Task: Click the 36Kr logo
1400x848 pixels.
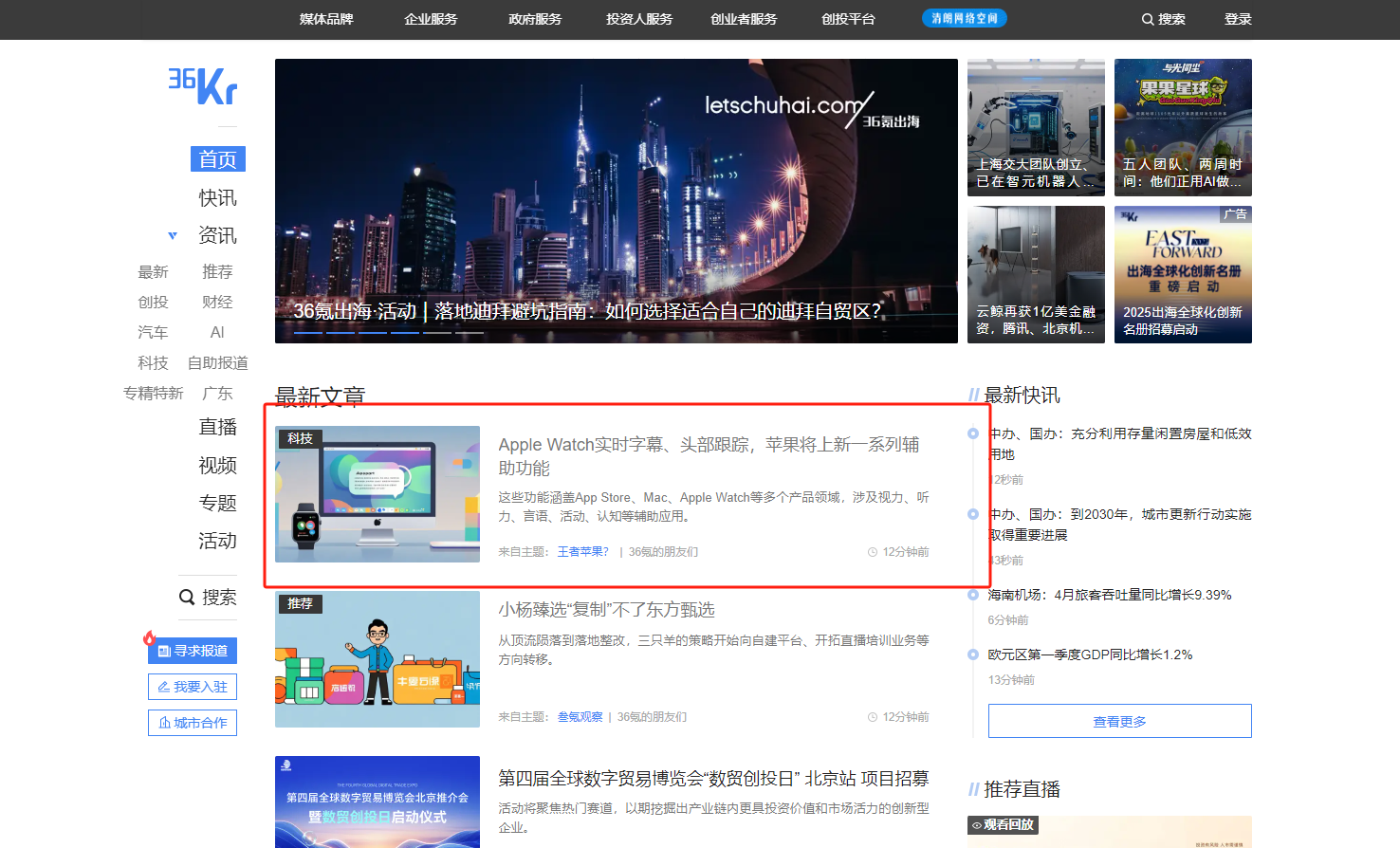Action: coord(203,85)
